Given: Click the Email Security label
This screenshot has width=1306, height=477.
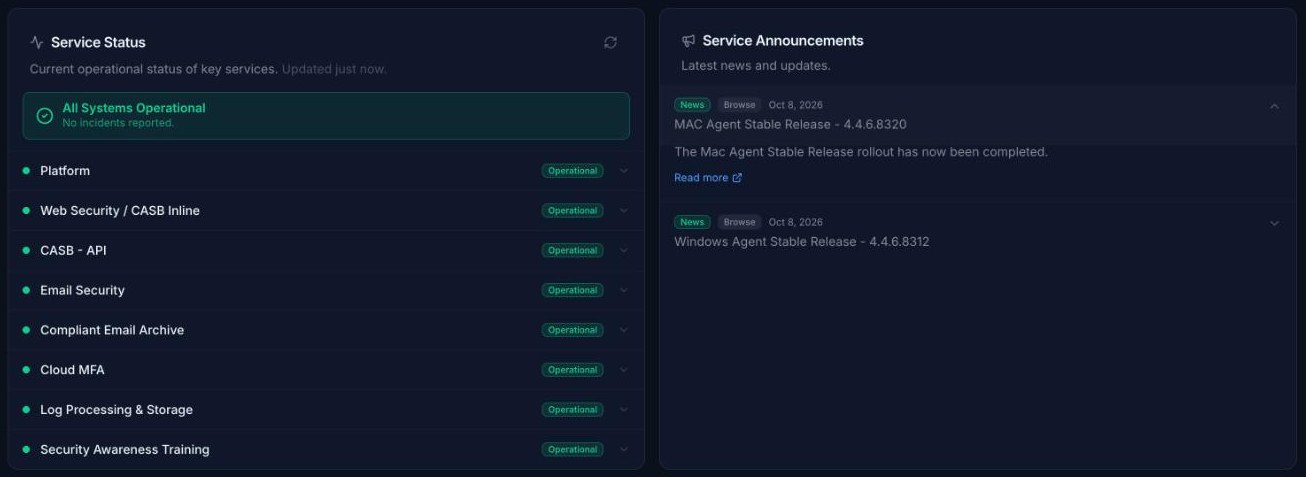Looking at the screenshot, I should pos(82,291).
